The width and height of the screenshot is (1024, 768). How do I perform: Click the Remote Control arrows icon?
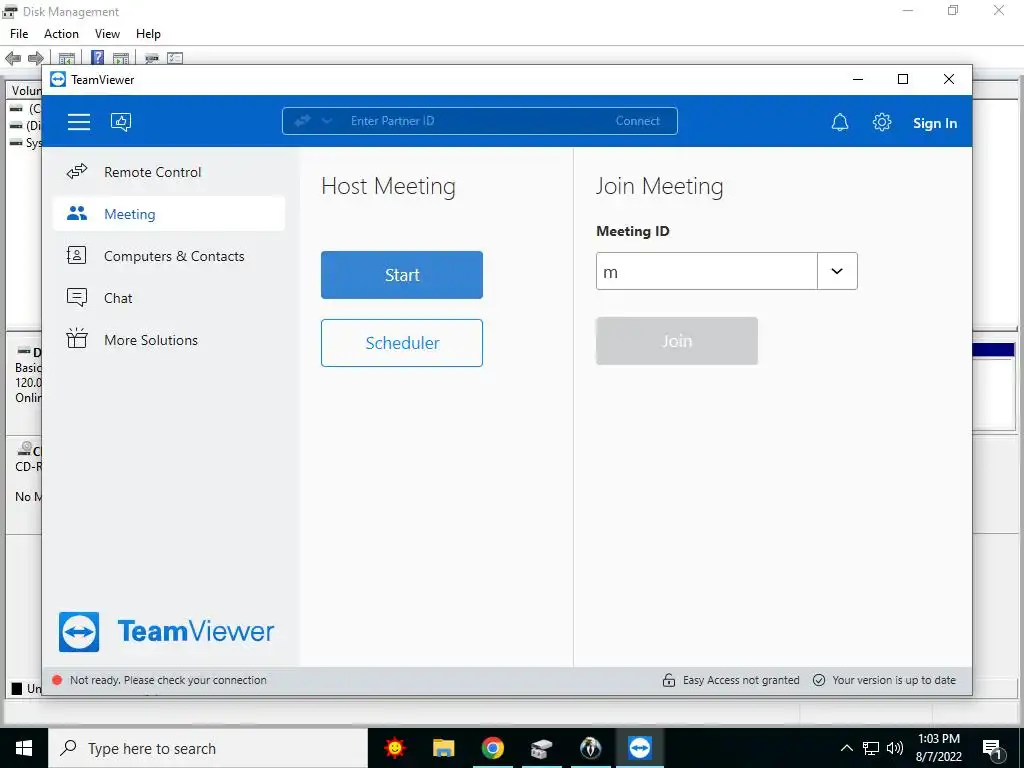coord(76,172)
